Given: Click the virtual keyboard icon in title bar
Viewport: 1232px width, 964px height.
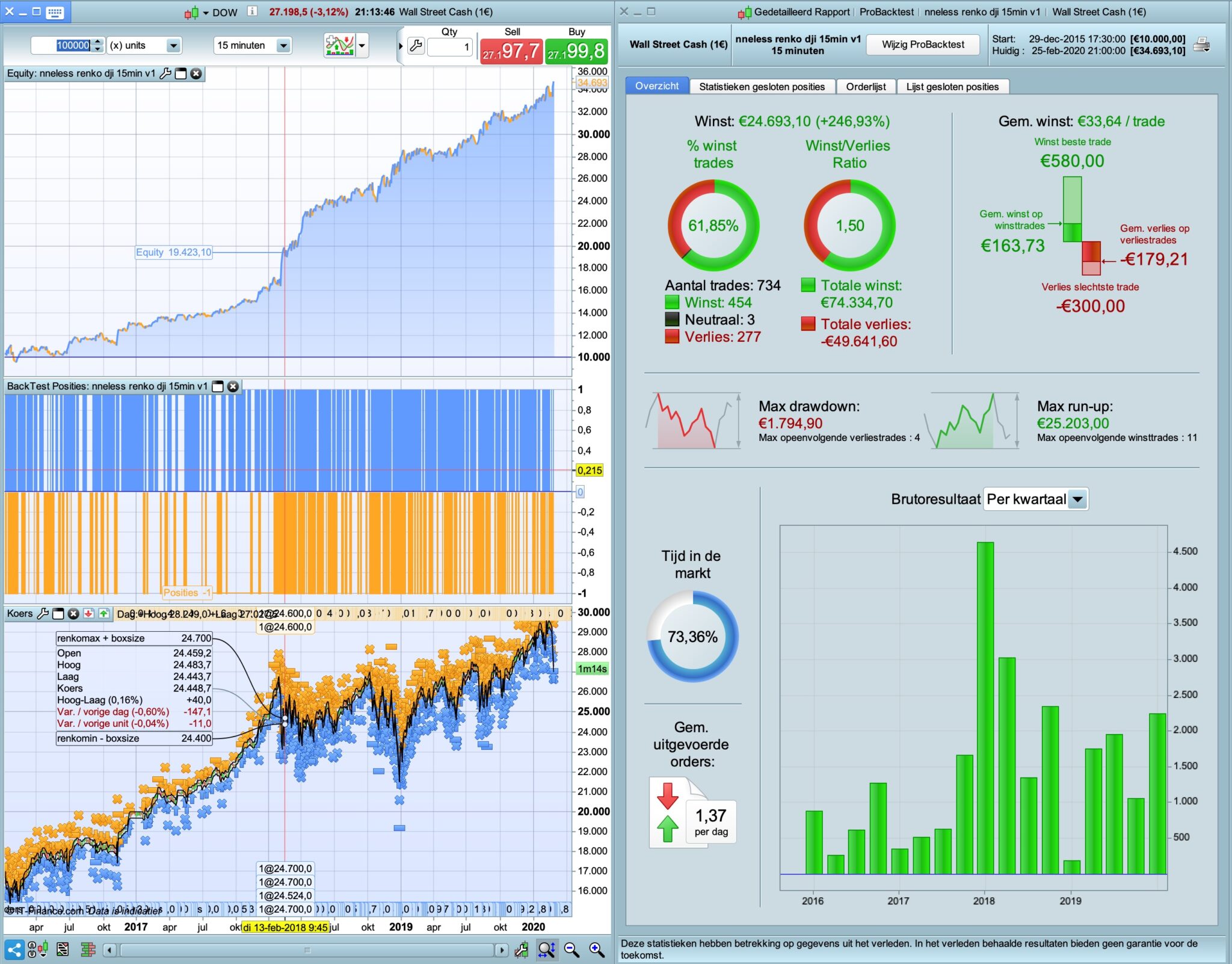Looking at the screenshot, I should pyautogui.click(x=55, y=12).
